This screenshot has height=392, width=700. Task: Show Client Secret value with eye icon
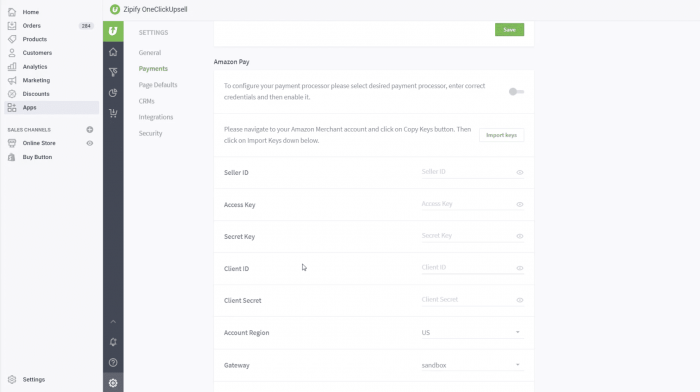pyautogui.click(x=520, y=300)
